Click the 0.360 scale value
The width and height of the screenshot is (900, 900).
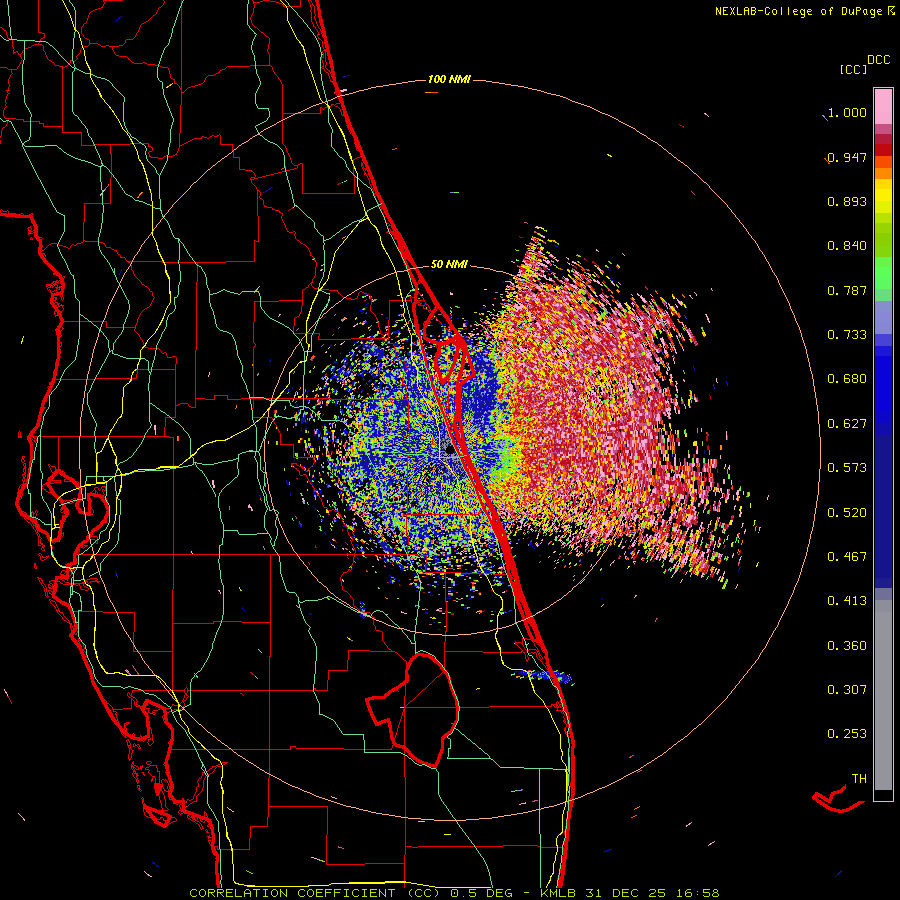click(847, 646)
